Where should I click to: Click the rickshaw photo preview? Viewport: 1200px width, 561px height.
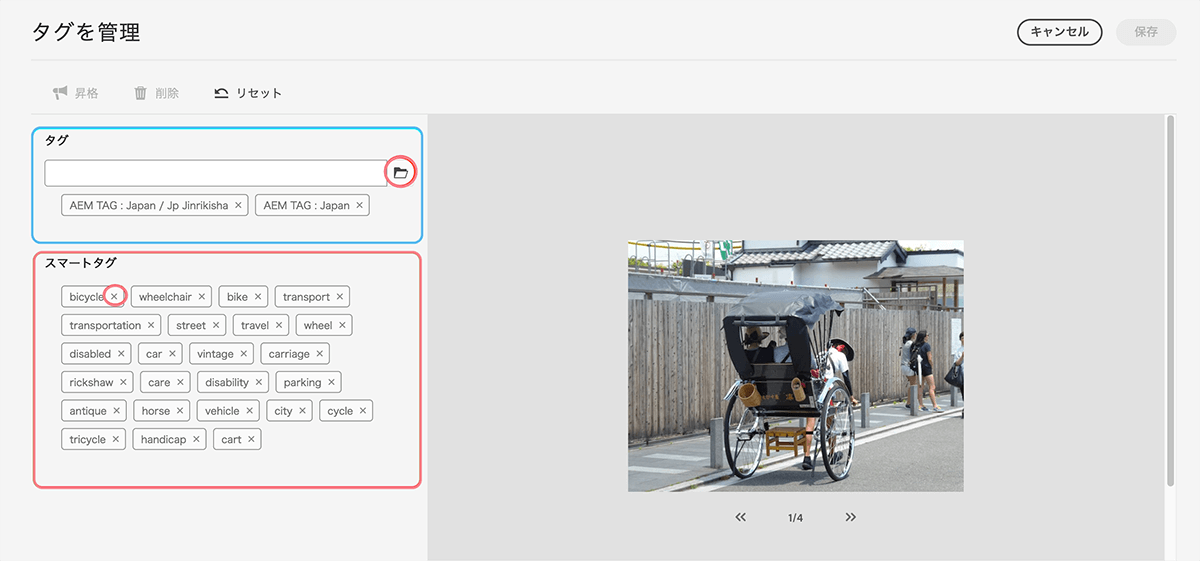coord(796,366)
